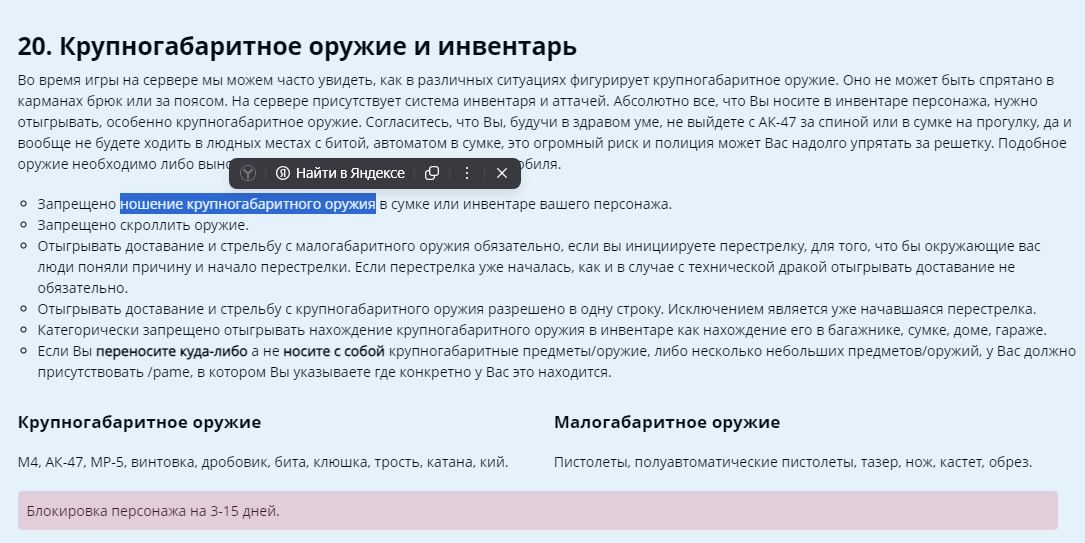Click the weapons list starting with 'M4, AK-47'
This screenshot has width=1085, height=543.
pyautogui.click(x=263, y=462)
